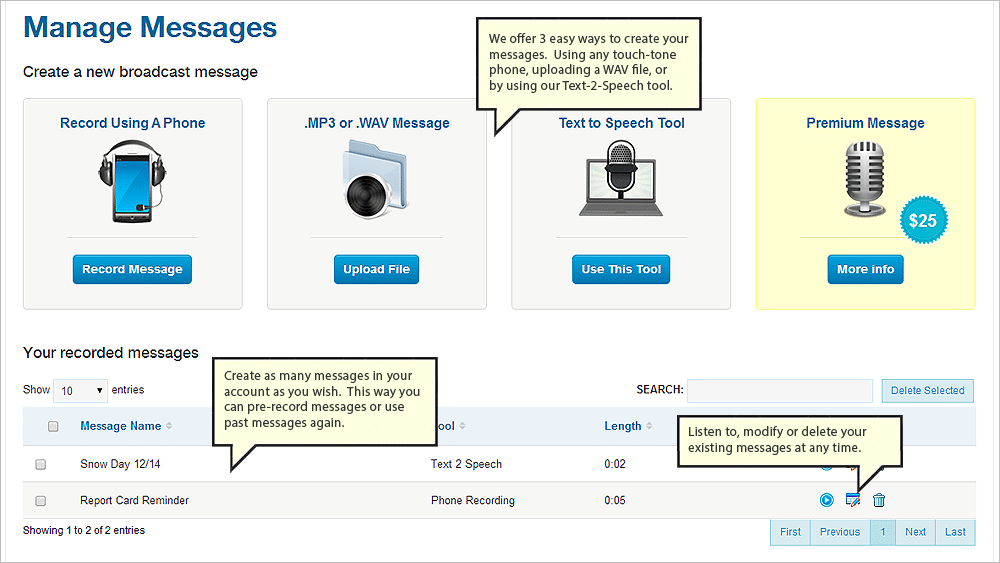This screenshot has height=563, width=1000.
Task: Click the folder with speaker icon
Action: [x=376, y=180]
